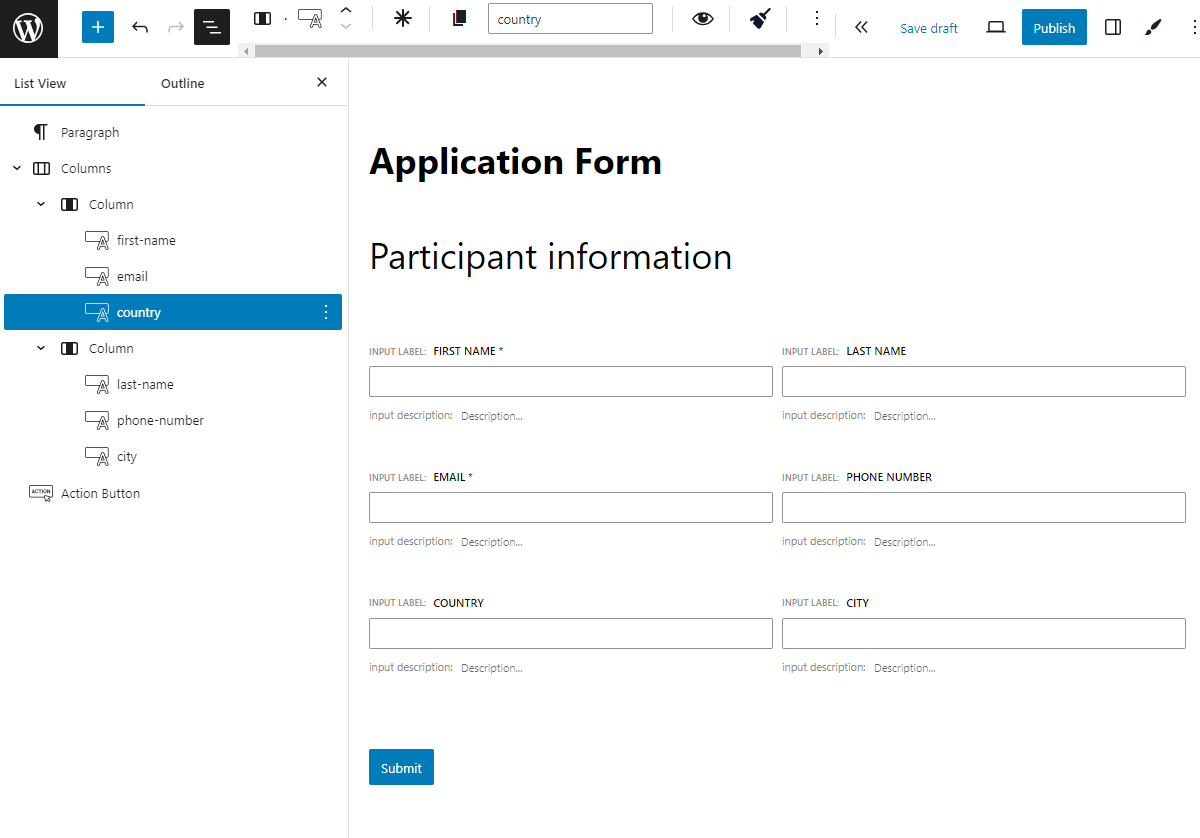Image resolution: width=1200 pixels, height=838 pixels.
Task: Click the Publish button
Action: coord(1054,27)
